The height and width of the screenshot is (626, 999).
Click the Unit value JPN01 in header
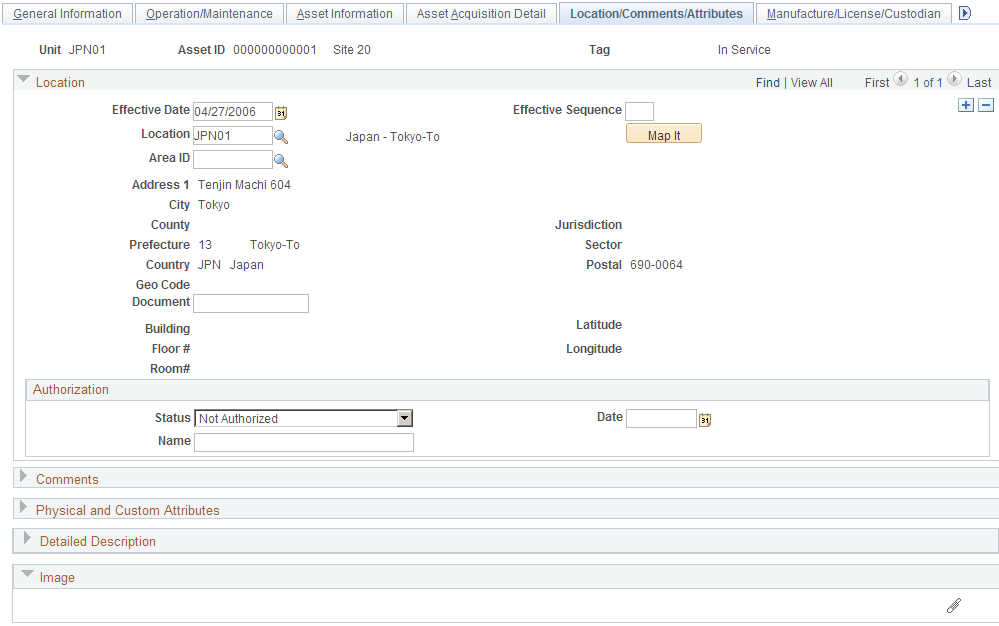(87, 50)
